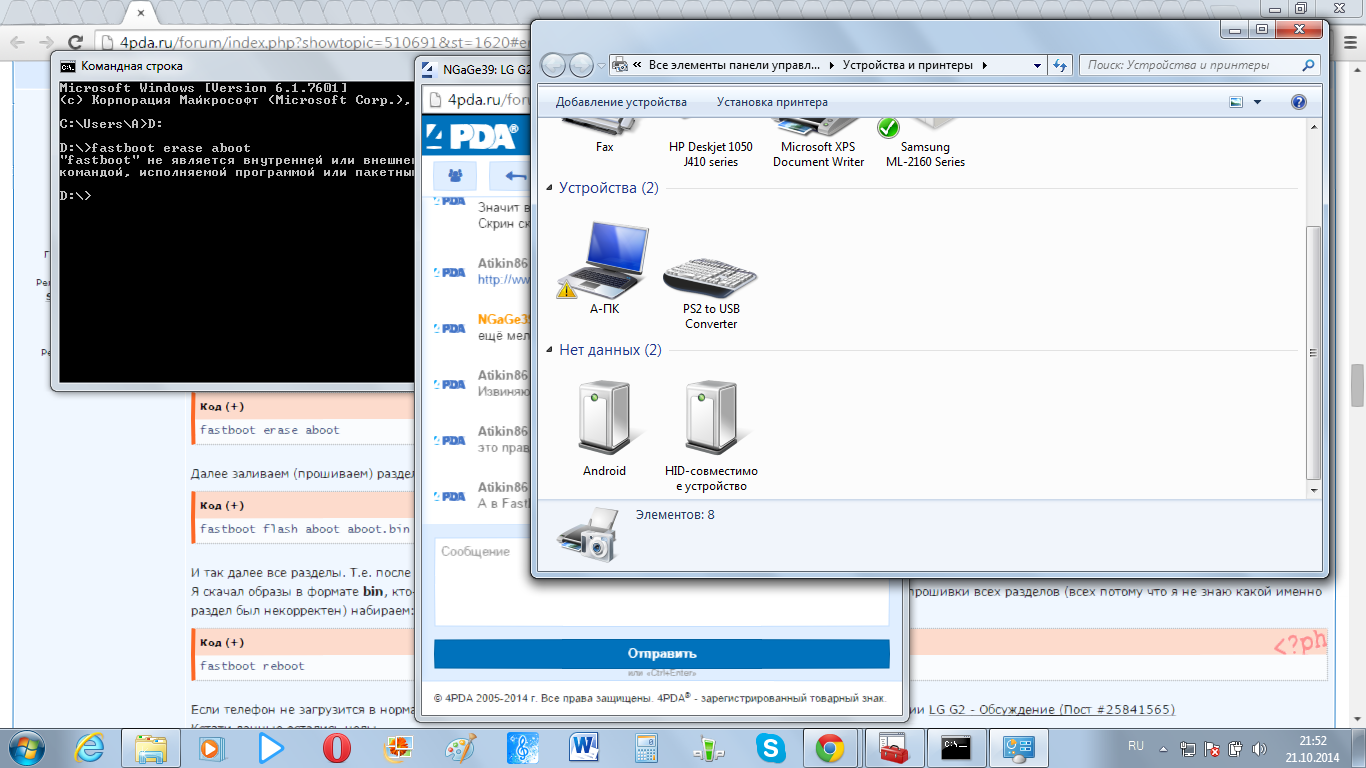Open Opera browser from taskbar
The height and width of the screenshot is (768, 1366).
tap(337, 747)
